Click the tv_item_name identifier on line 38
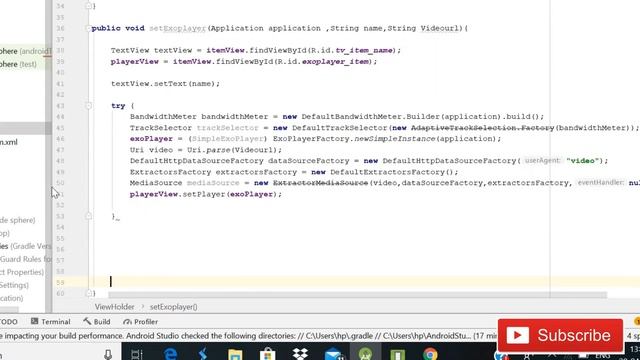Viewport: 640px width, 360px height. point(364,51)
